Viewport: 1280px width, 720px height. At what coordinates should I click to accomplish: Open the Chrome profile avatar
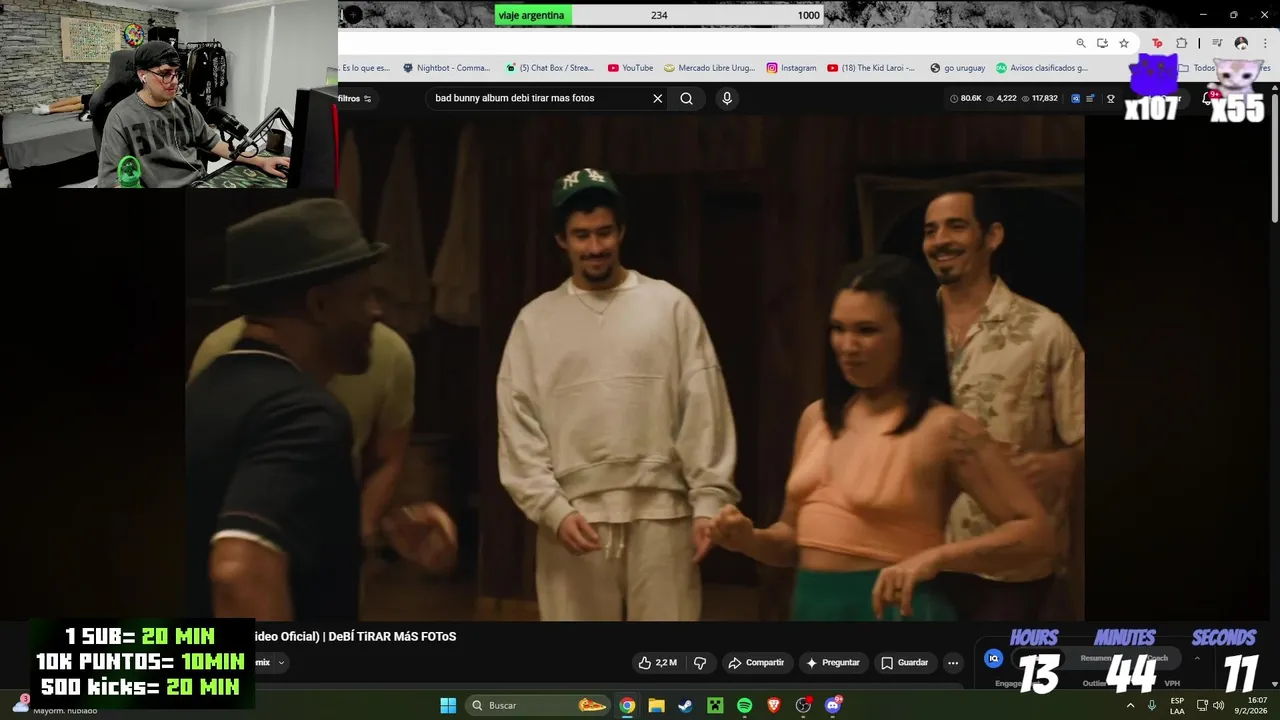tap(1241, 43)
